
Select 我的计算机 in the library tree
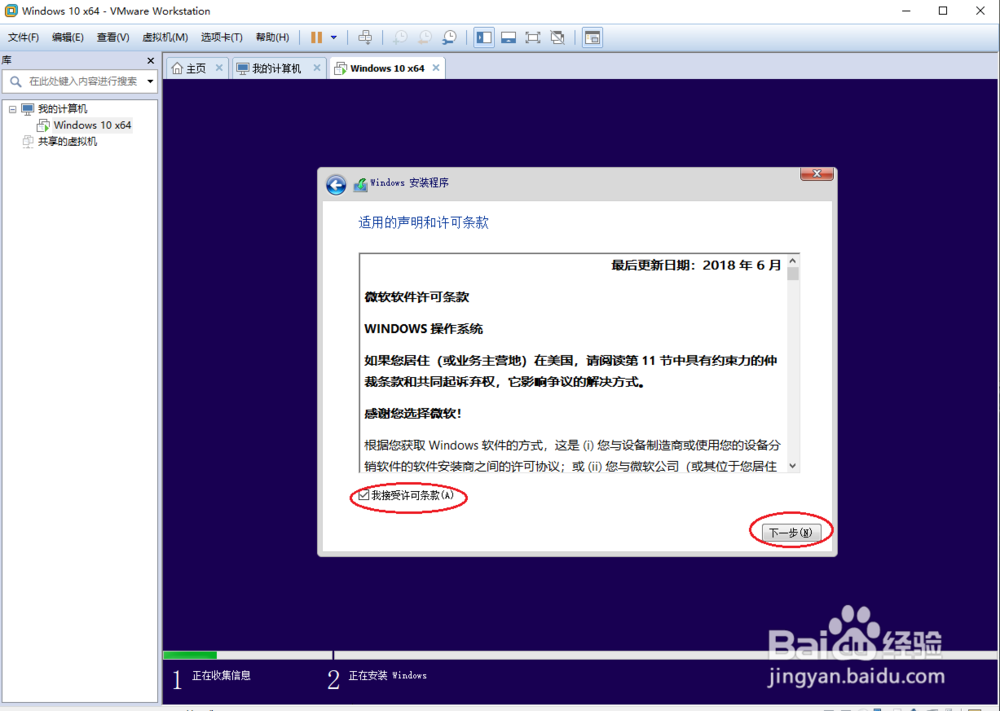pyautogui.click(x=62, y=109)
